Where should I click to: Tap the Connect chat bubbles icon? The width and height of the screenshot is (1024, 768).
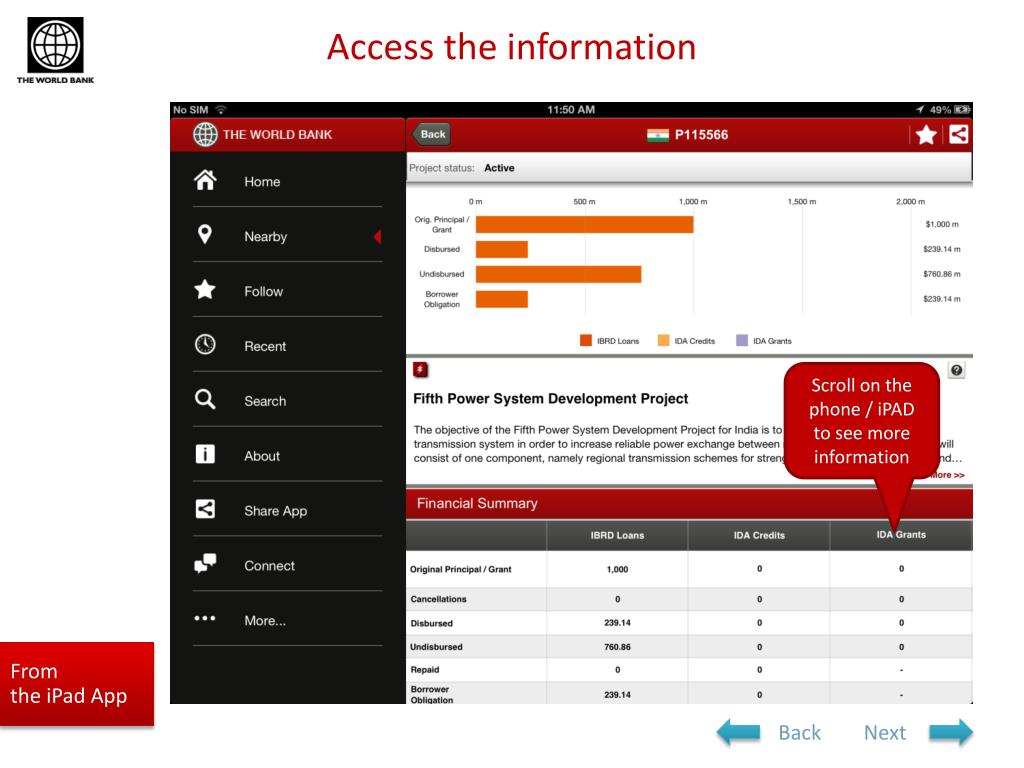(205, 563)
